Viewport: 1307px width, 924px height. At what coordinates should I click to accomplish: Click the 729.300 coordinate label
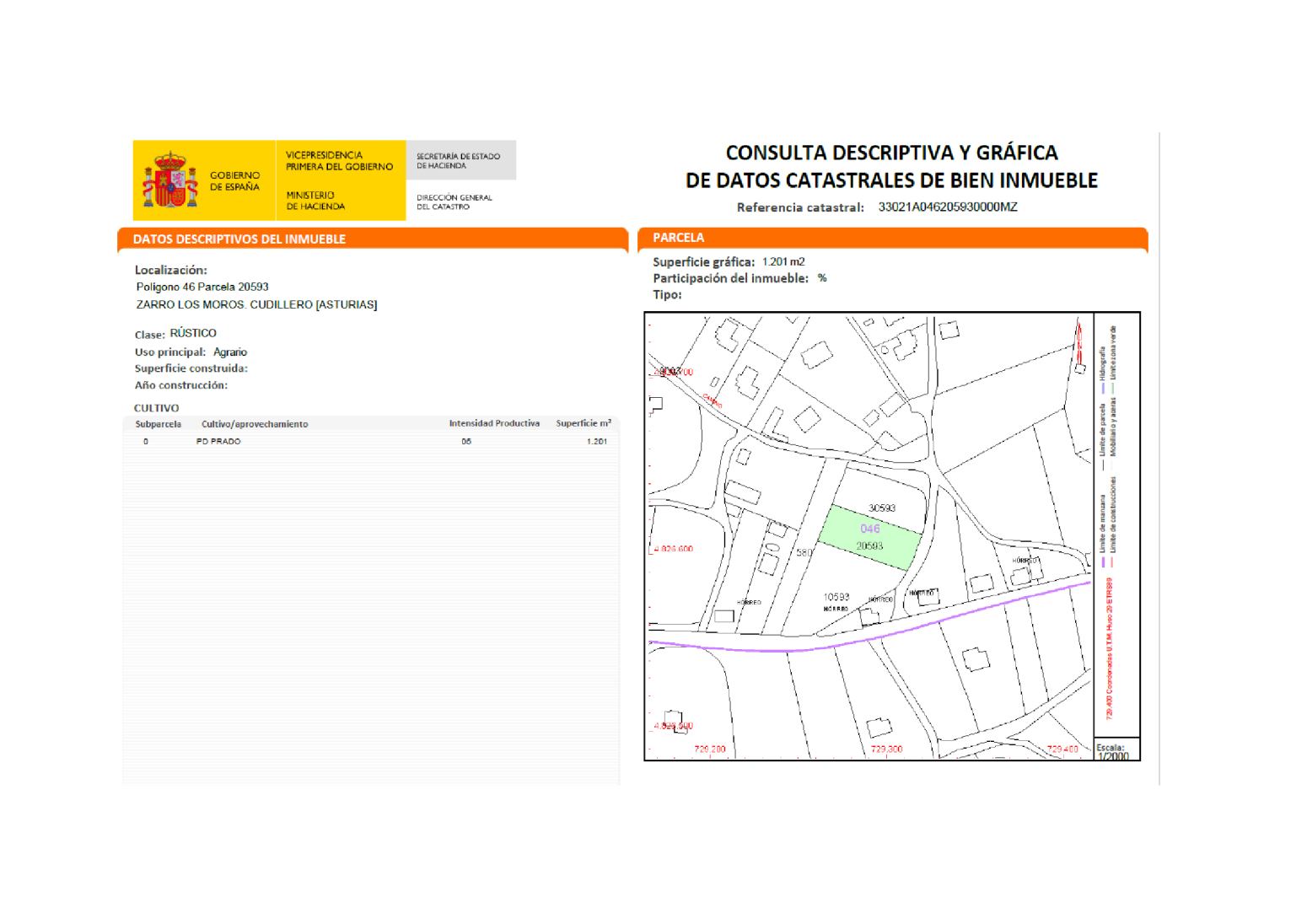click(886, 749)
